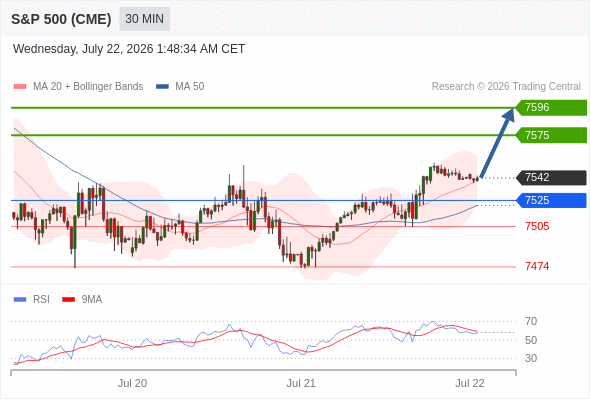The image size is (590, 400).
Task: Click the 7542 current price label
Action: pos(551,177)
